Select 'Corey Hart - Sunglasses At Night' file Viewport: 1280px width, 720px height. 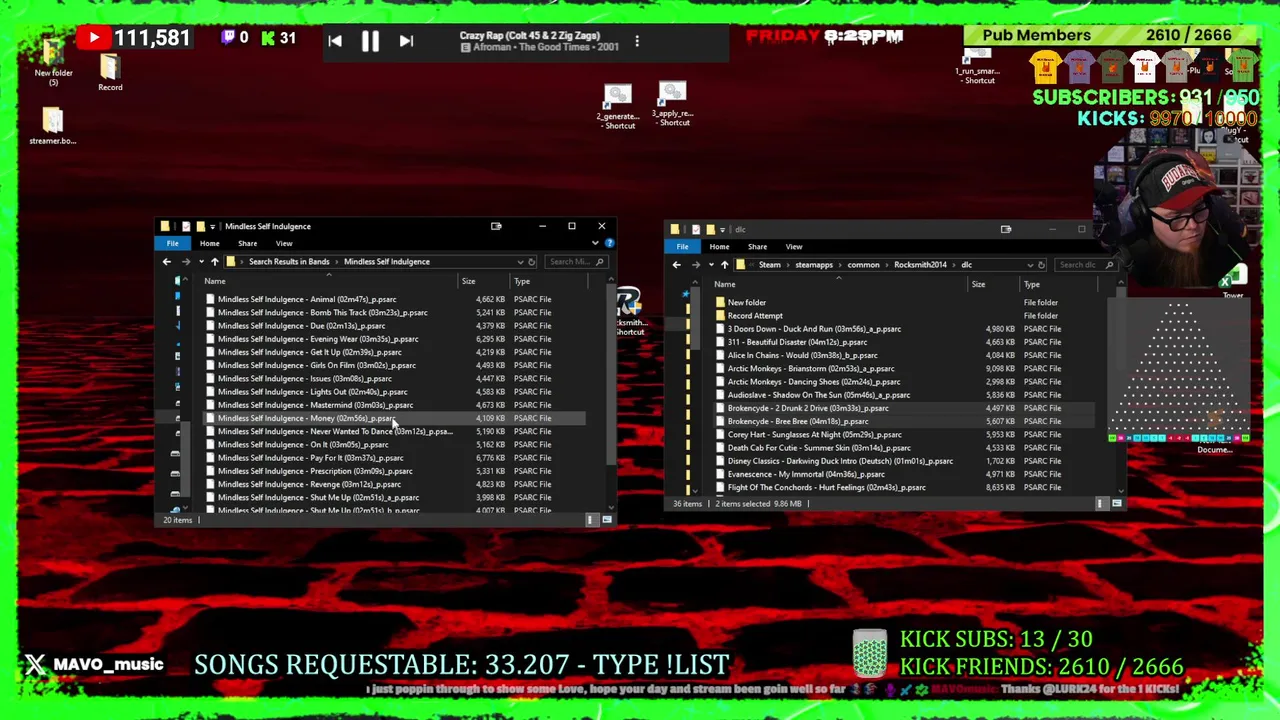tap(904, 434)
